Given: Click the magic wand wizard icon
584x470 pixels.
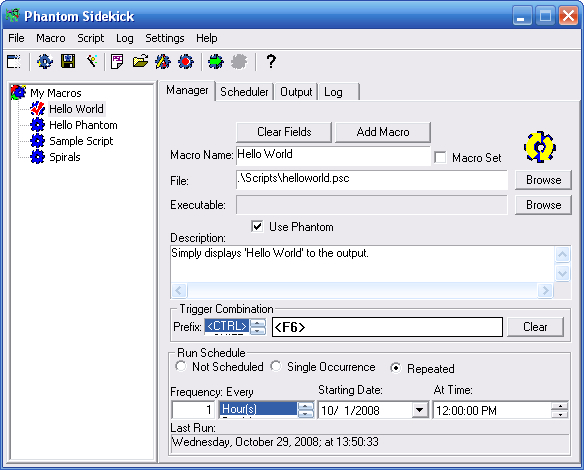Looking at the screenshot, I should click(x=92, y=61).
